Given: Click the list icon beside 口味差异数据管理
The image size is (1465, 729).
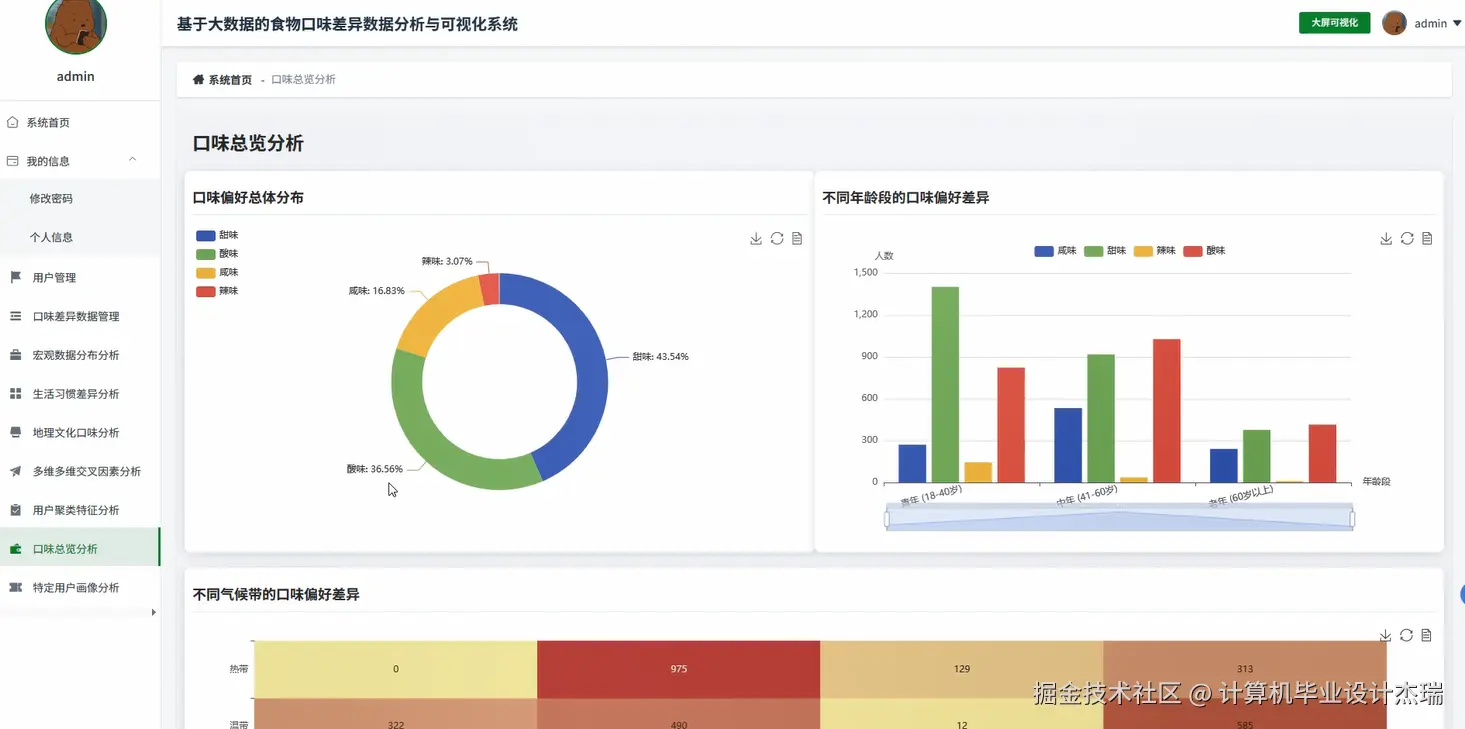Looking at the screenshot, I should pyautogui.click(x=15, y=316).
